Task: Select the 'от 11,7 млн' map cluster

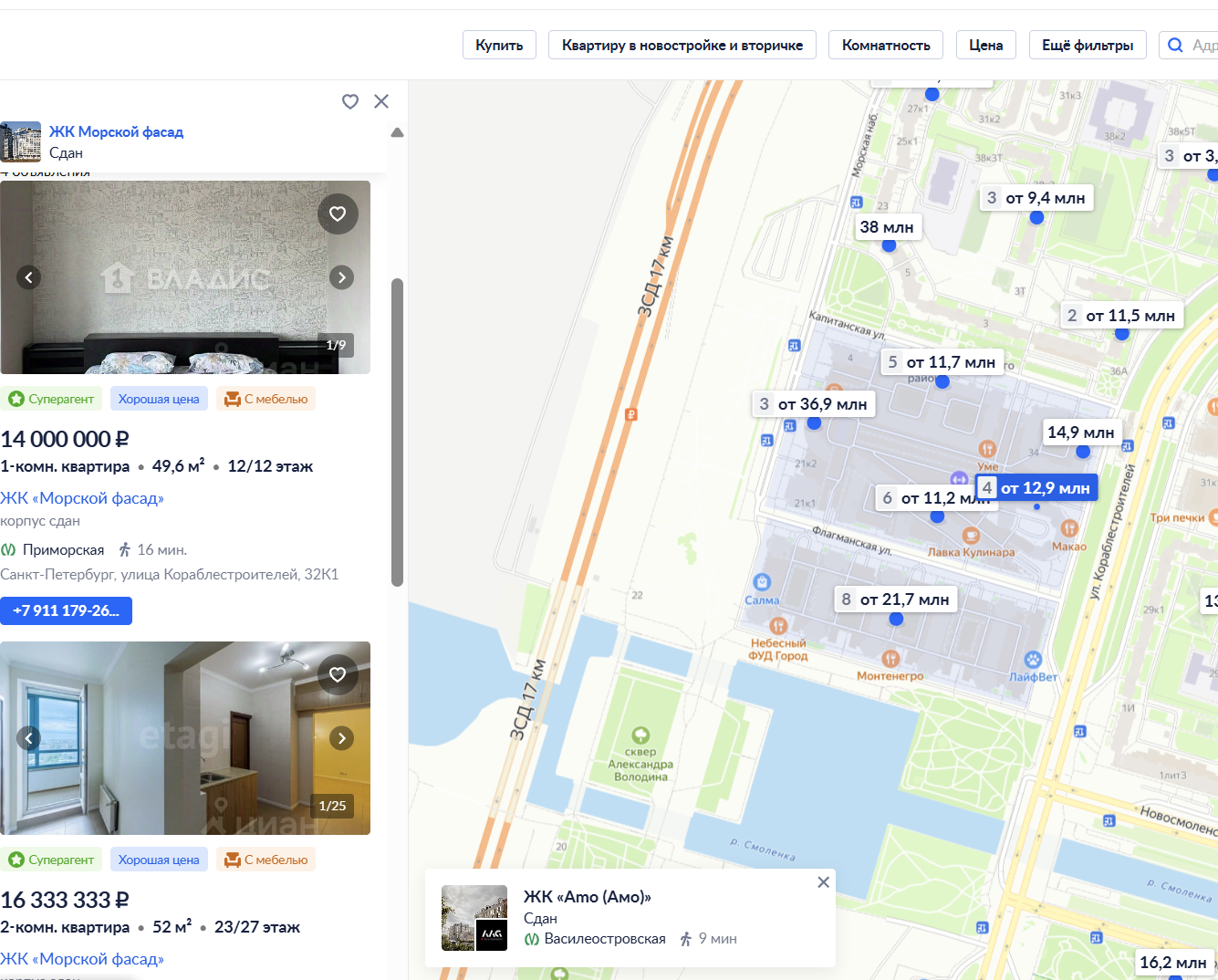Action: tap(942, 362)
